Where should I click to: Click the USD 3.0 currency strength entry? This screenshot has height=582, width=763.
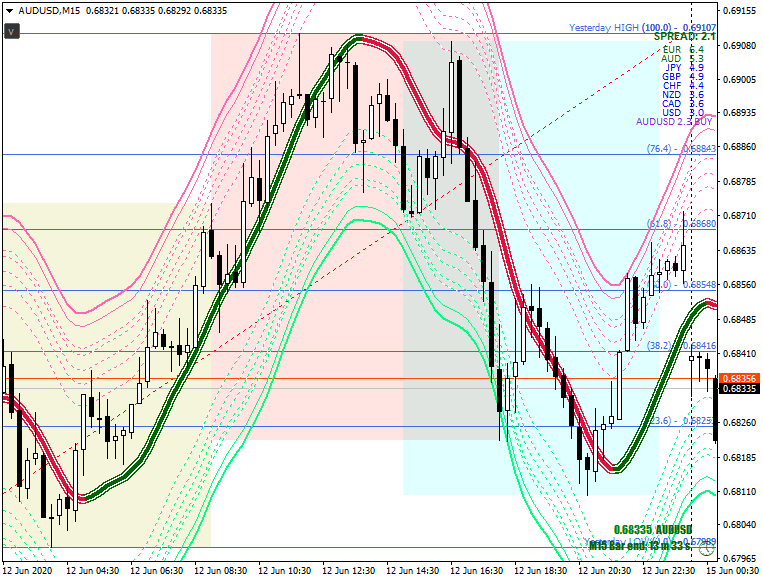click(x=683, y=113)
